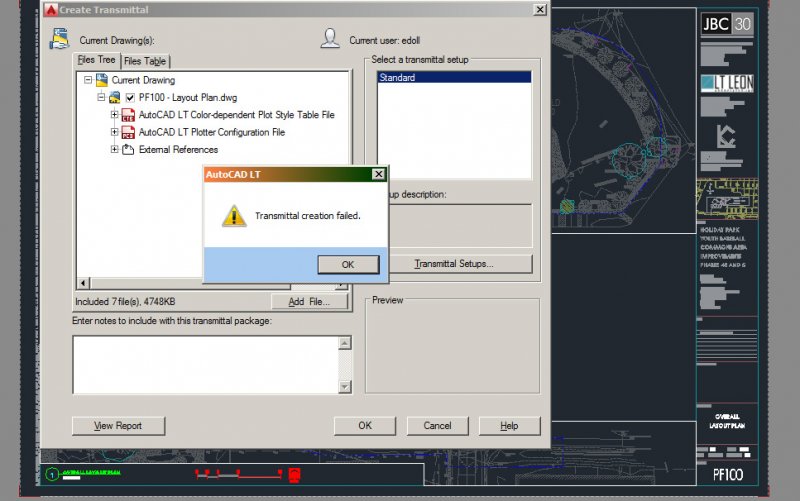Image resolution: width=800 pixels, height=501 pixels.
Task: Click the PF100 sheet number in the title block
Action: click(x=728, y=475)
